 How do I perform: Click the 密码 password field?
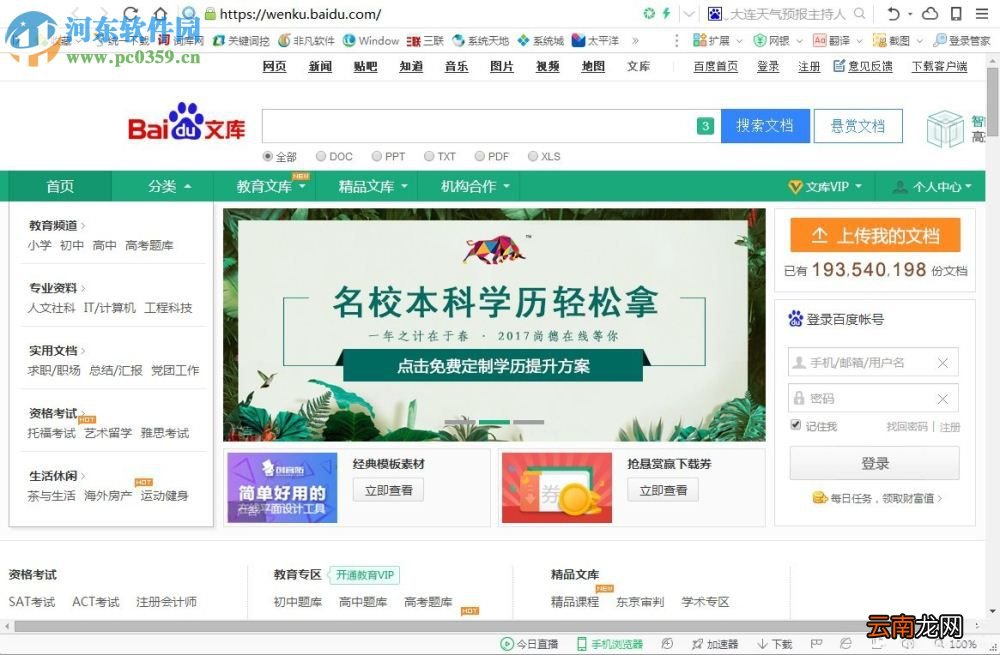(x=873, y=399)
